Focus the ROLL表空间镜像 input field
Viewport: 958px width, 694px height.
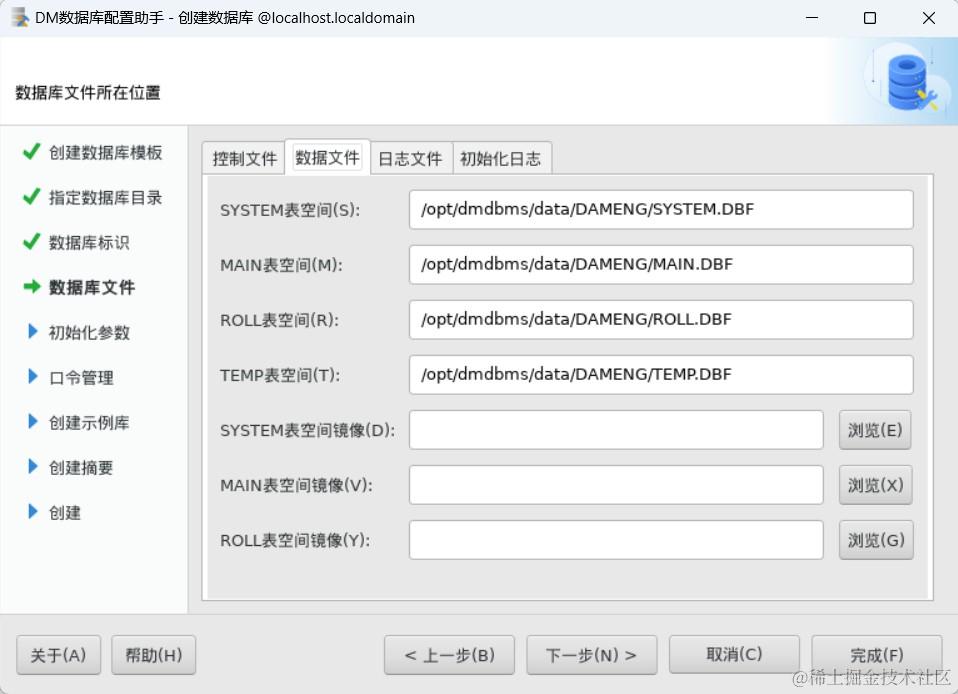(x=616, y=540)
